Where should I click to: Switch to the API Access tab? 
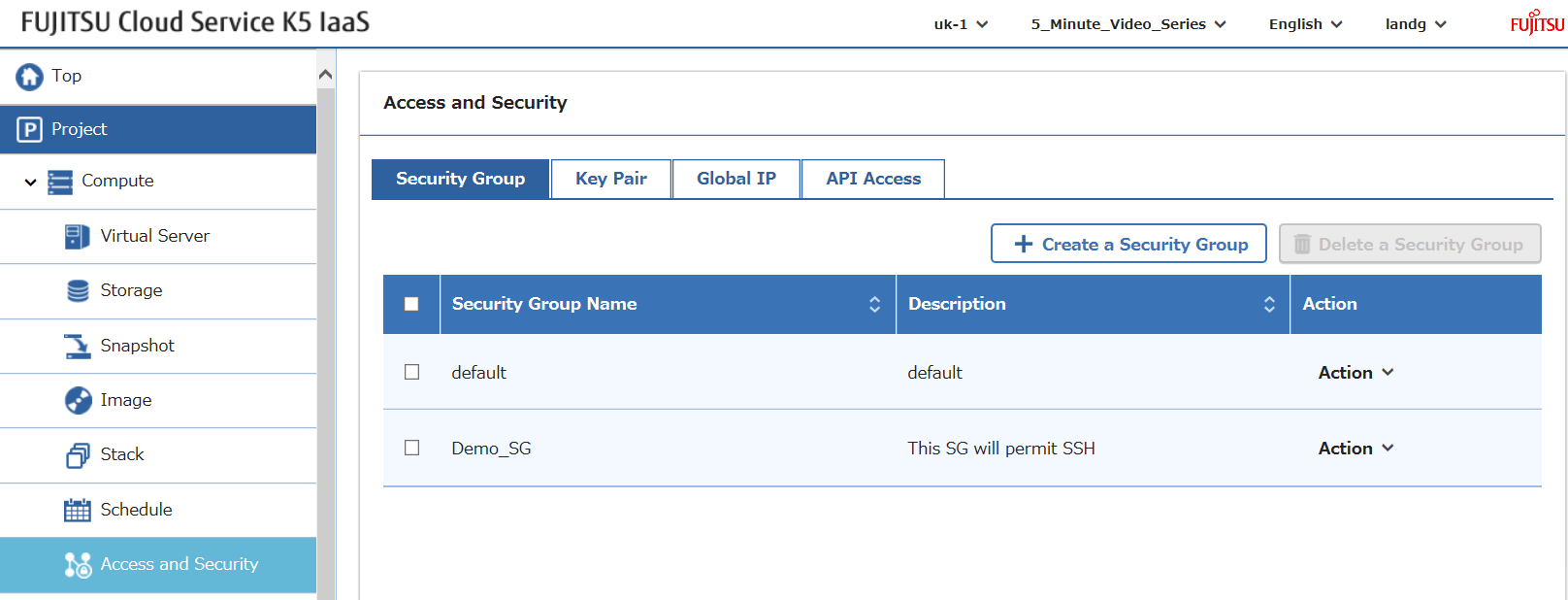click(x=873, y=179)
